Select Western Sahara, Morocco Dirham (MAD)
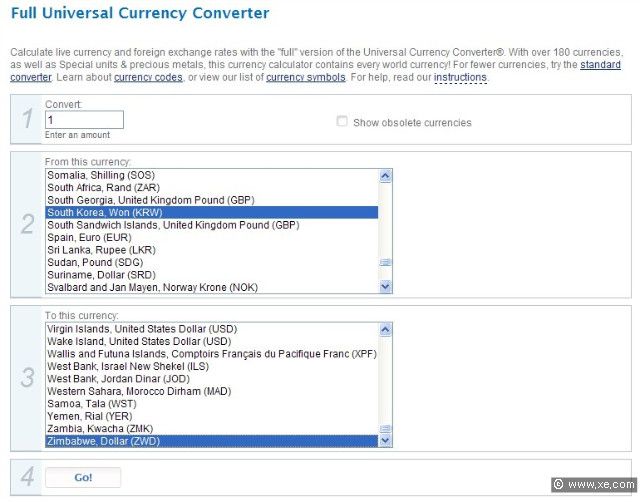 (x=211, y=391)
